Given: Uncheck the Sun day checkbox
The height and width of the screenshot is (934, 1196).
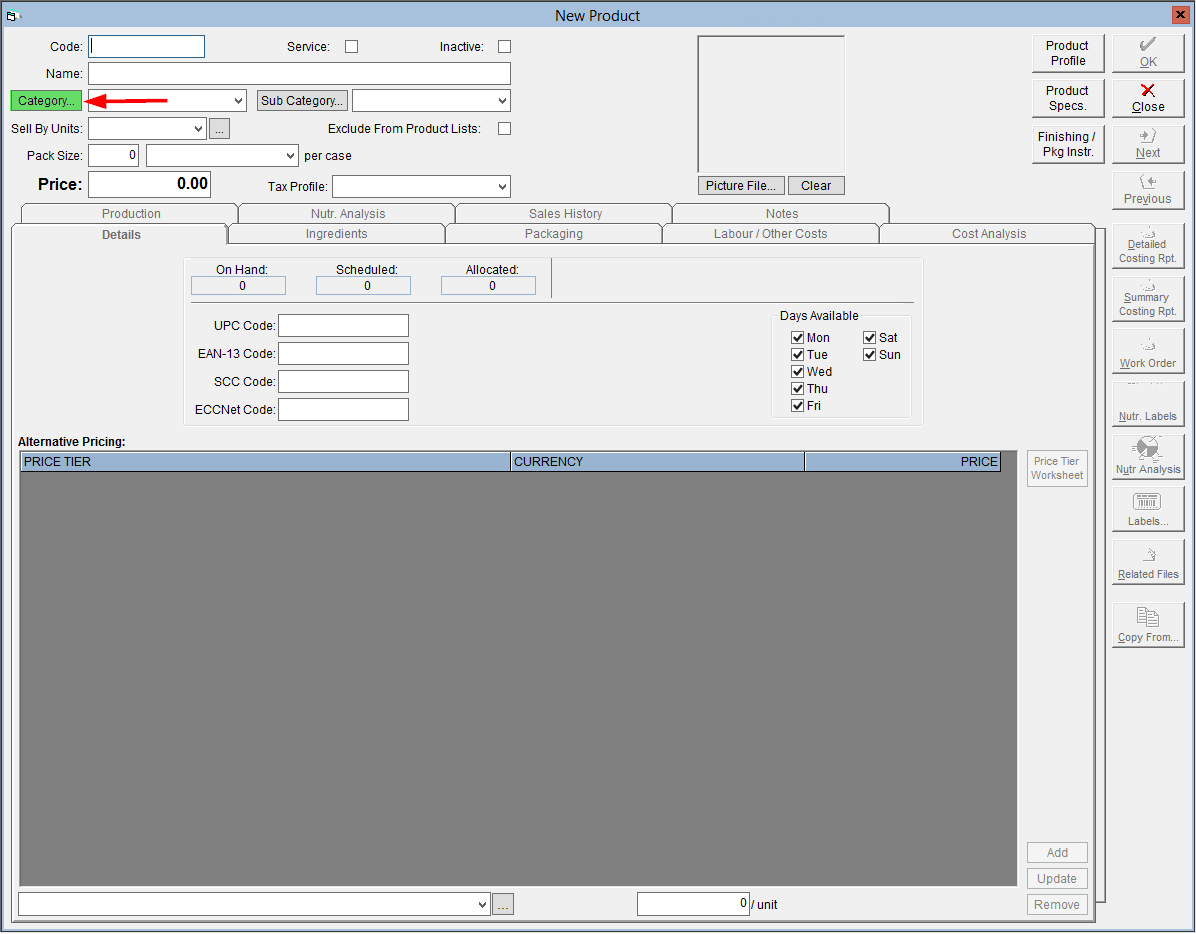Looking at the screenshot, I should 870,355.
